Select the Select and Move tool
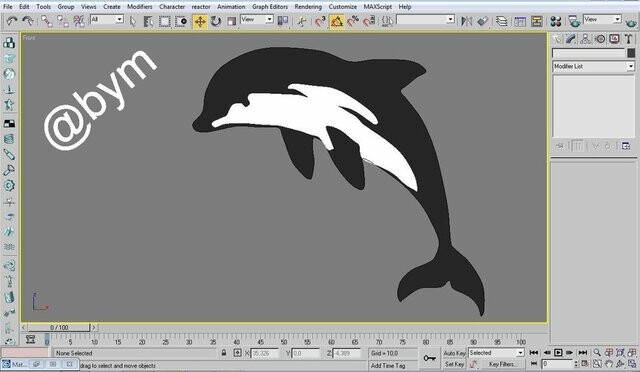Screen dimensions: 640x372 [x=200, y=21]
